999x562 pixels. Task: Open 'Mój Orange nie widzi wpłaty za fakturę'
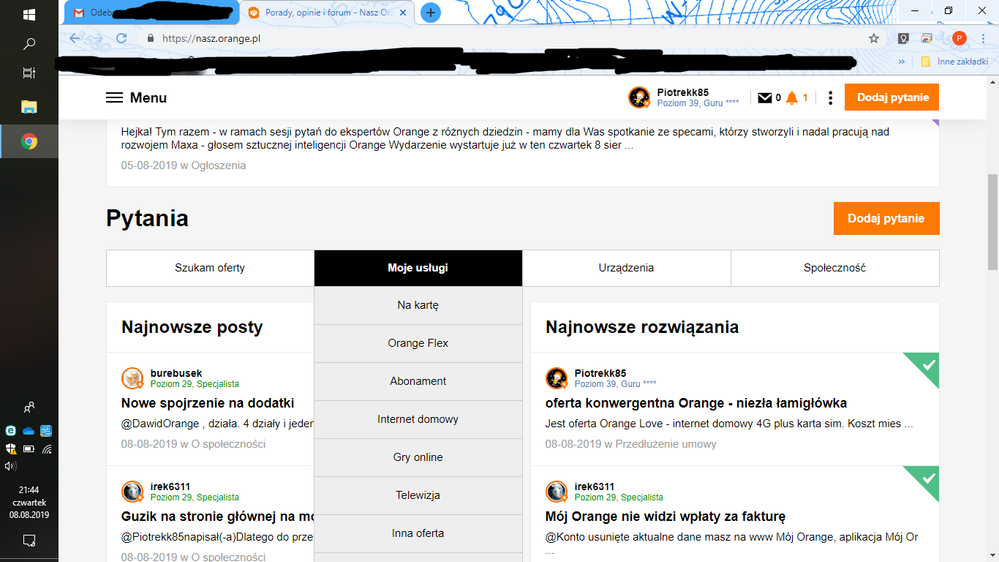point(665,516)
